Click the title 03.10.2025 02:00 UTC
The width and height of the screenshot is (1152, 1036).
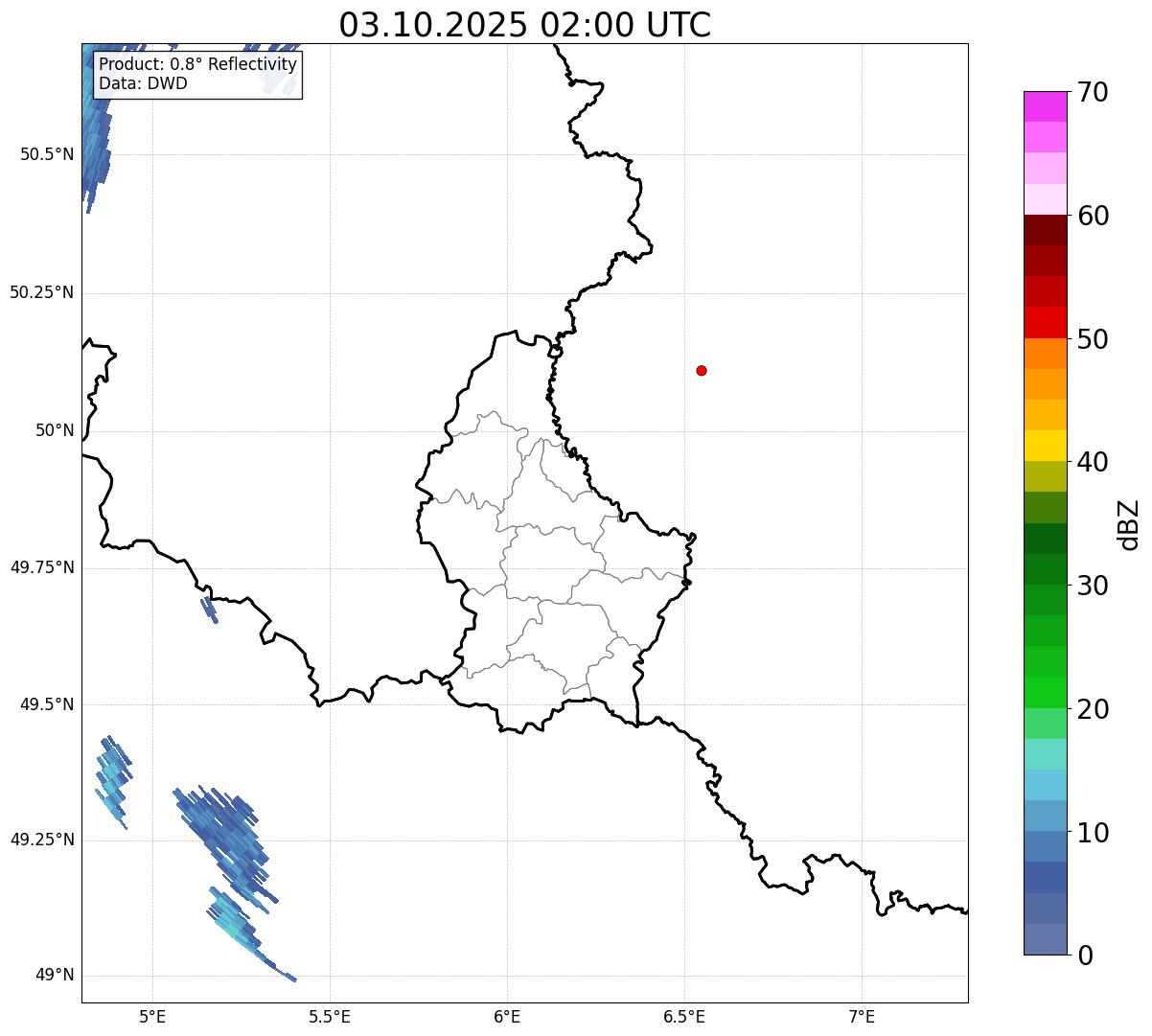(525, 25)
